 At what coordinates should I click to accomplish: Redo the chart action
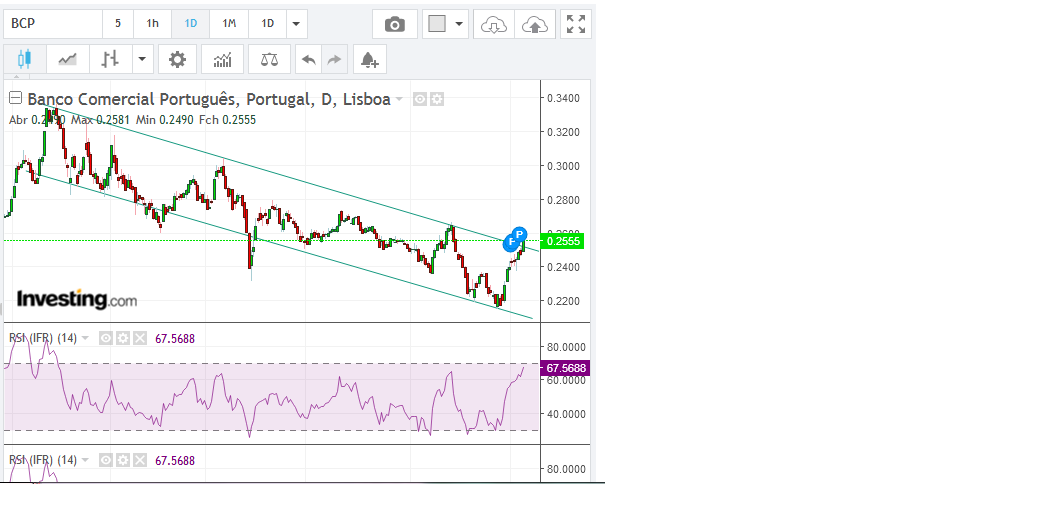point(334,60)
